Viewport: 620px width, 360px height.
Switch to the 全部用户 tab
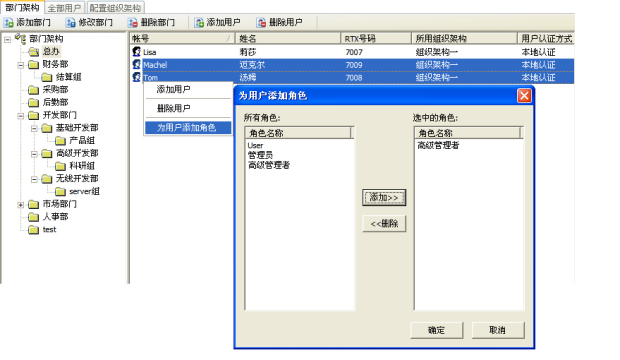click(x=64, y=8)
